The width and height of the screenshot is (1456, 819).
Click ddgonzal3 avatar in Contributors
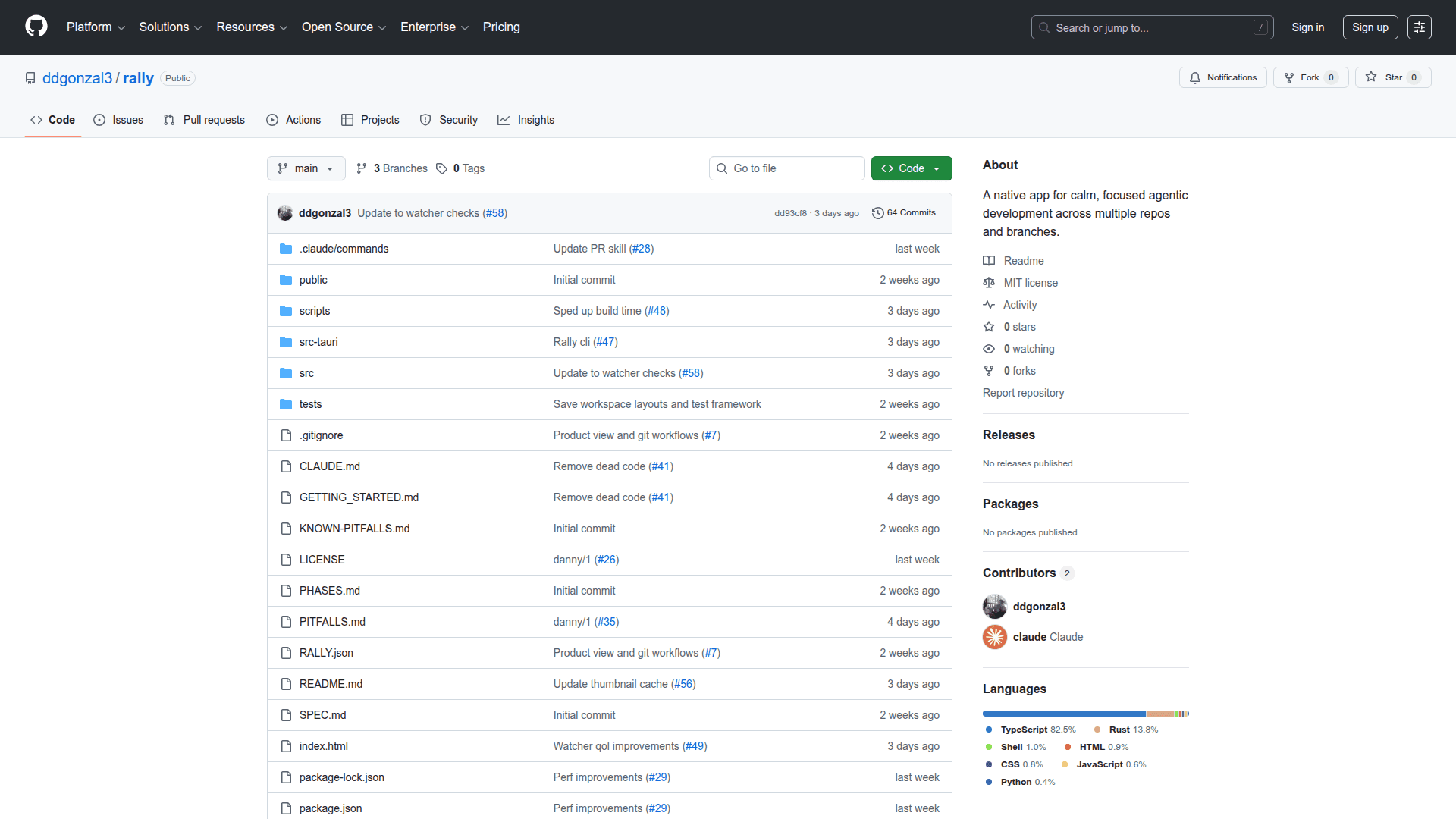pyautogui.click(x=994, y=607)
